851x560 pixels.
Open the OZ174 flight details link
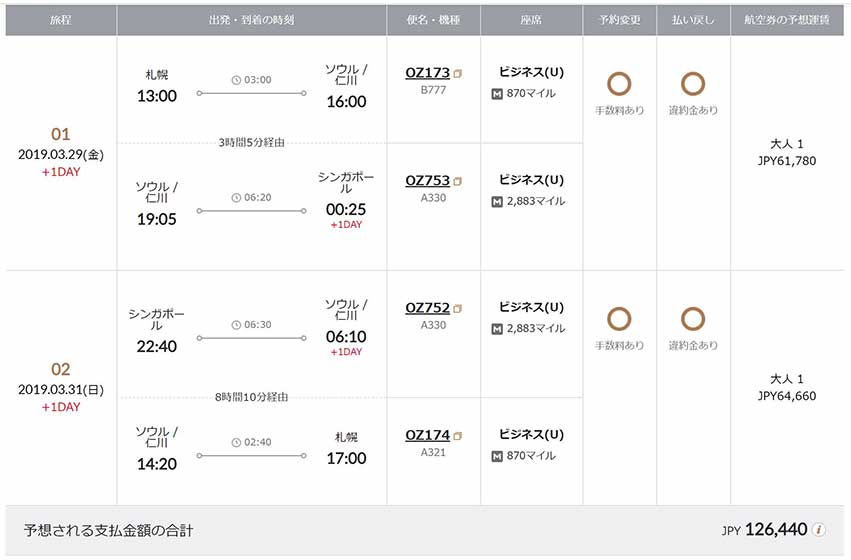click(x=428, y=435)
